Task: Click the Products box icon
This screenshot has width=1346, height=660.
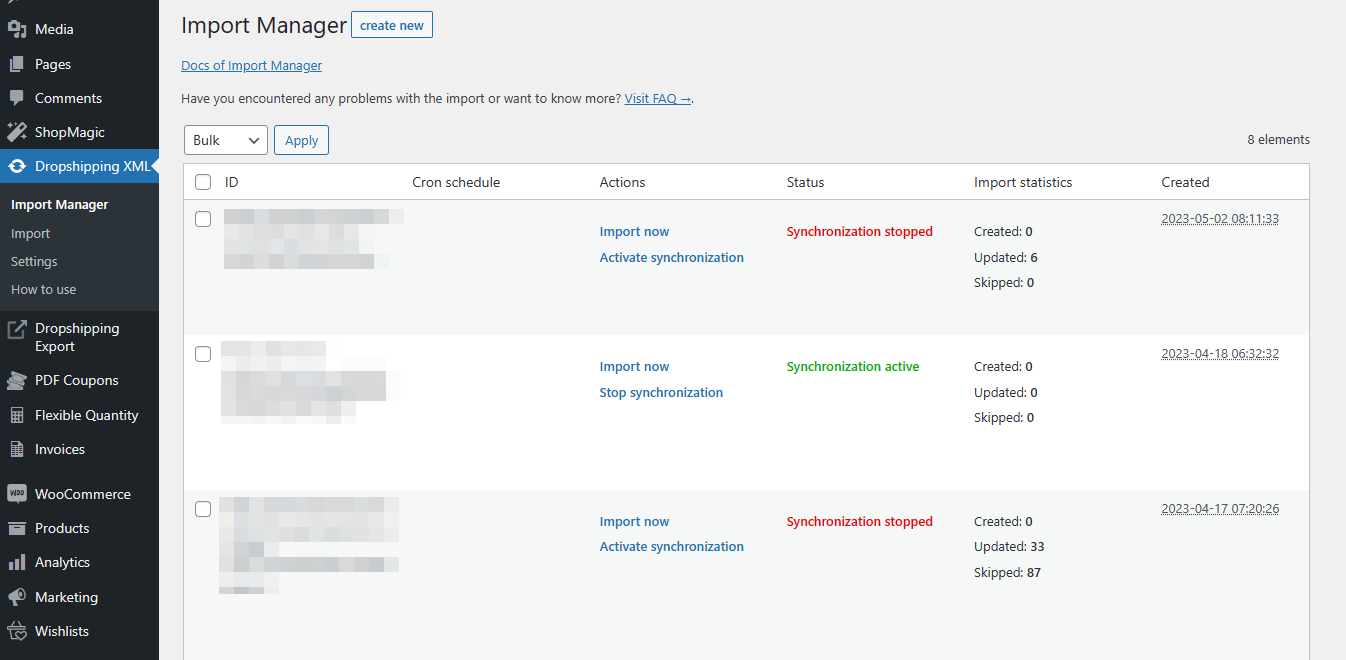Action: pyautogui.click(x=17, y=528)
